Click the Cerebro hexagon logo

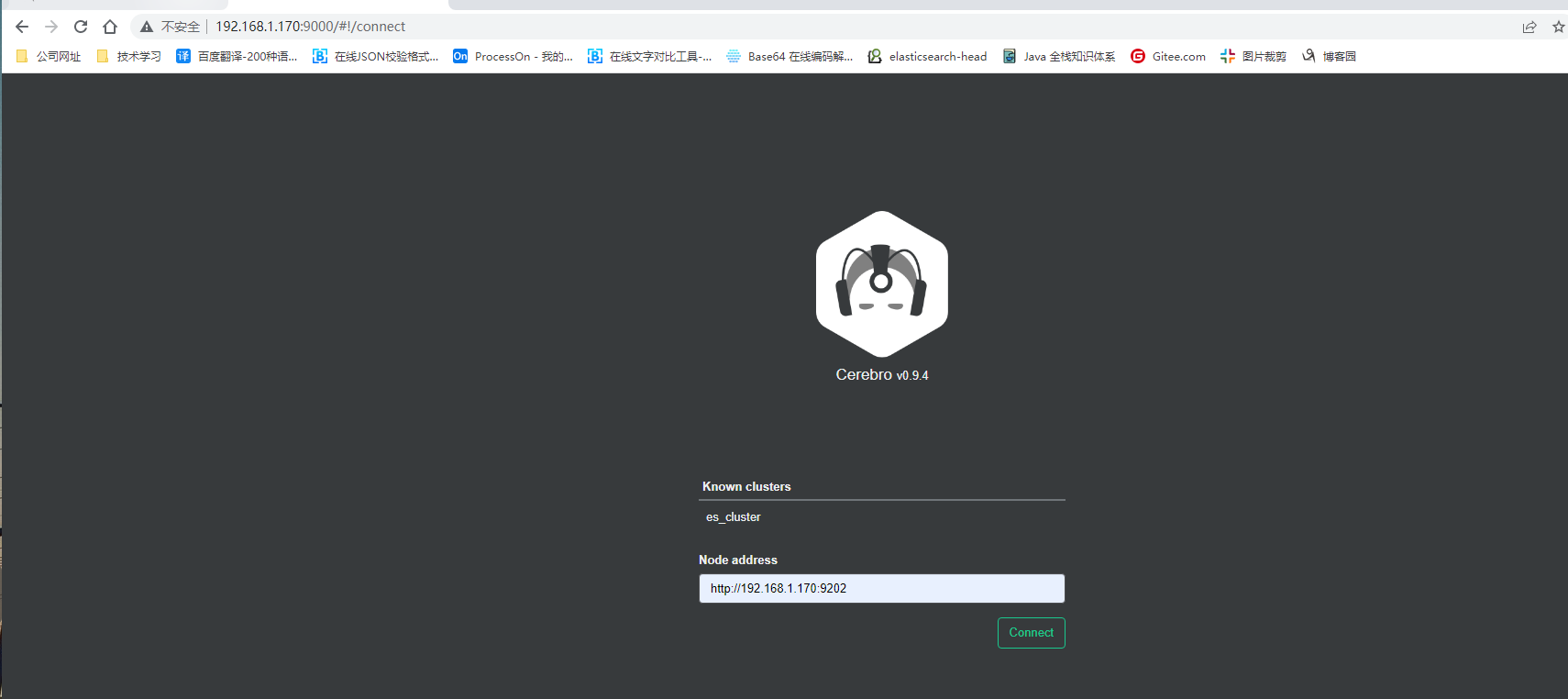(882, 283)
